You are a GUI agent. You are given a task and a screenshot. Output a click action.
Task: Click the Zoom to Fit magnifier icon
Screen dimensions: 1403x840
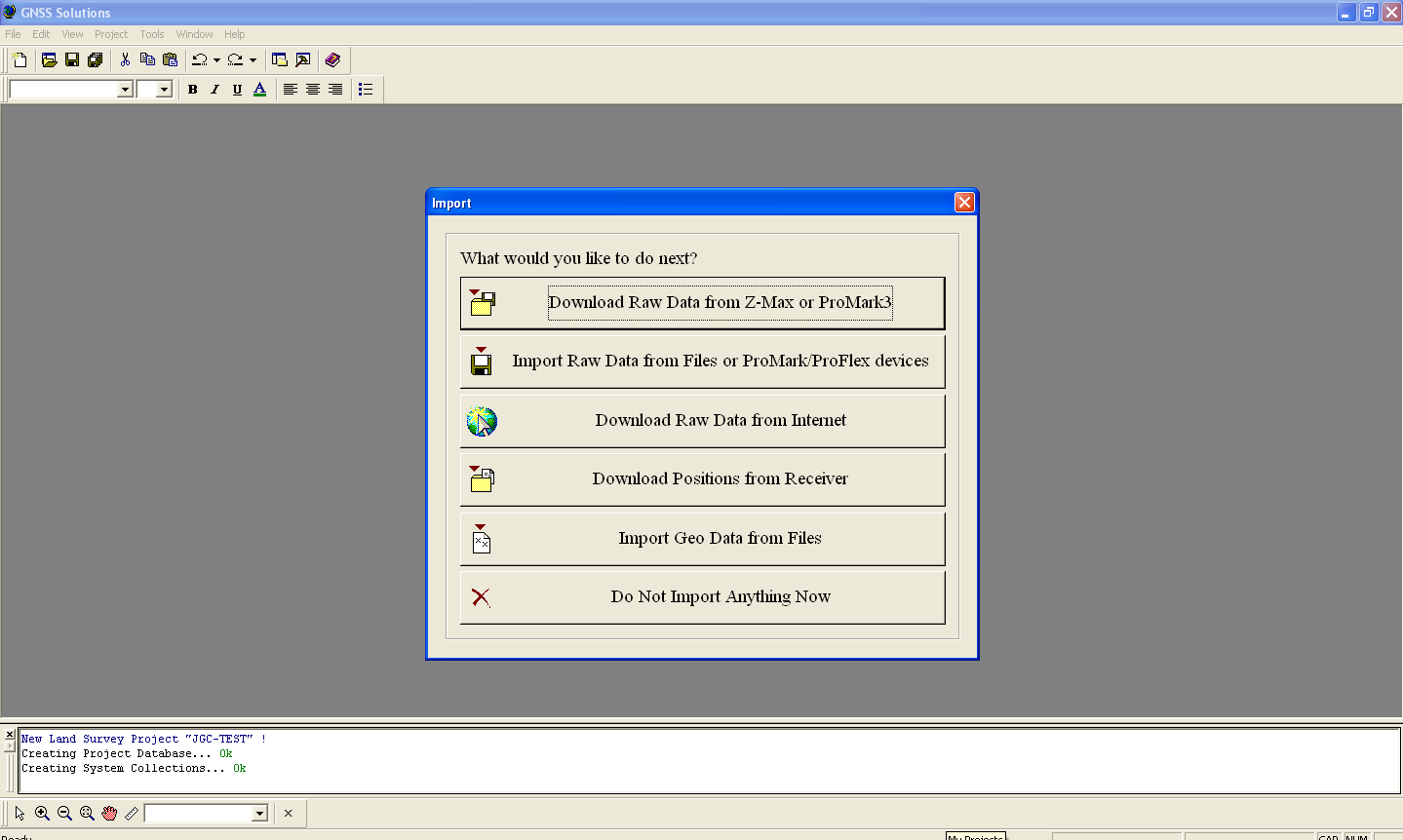click(87, 813)
